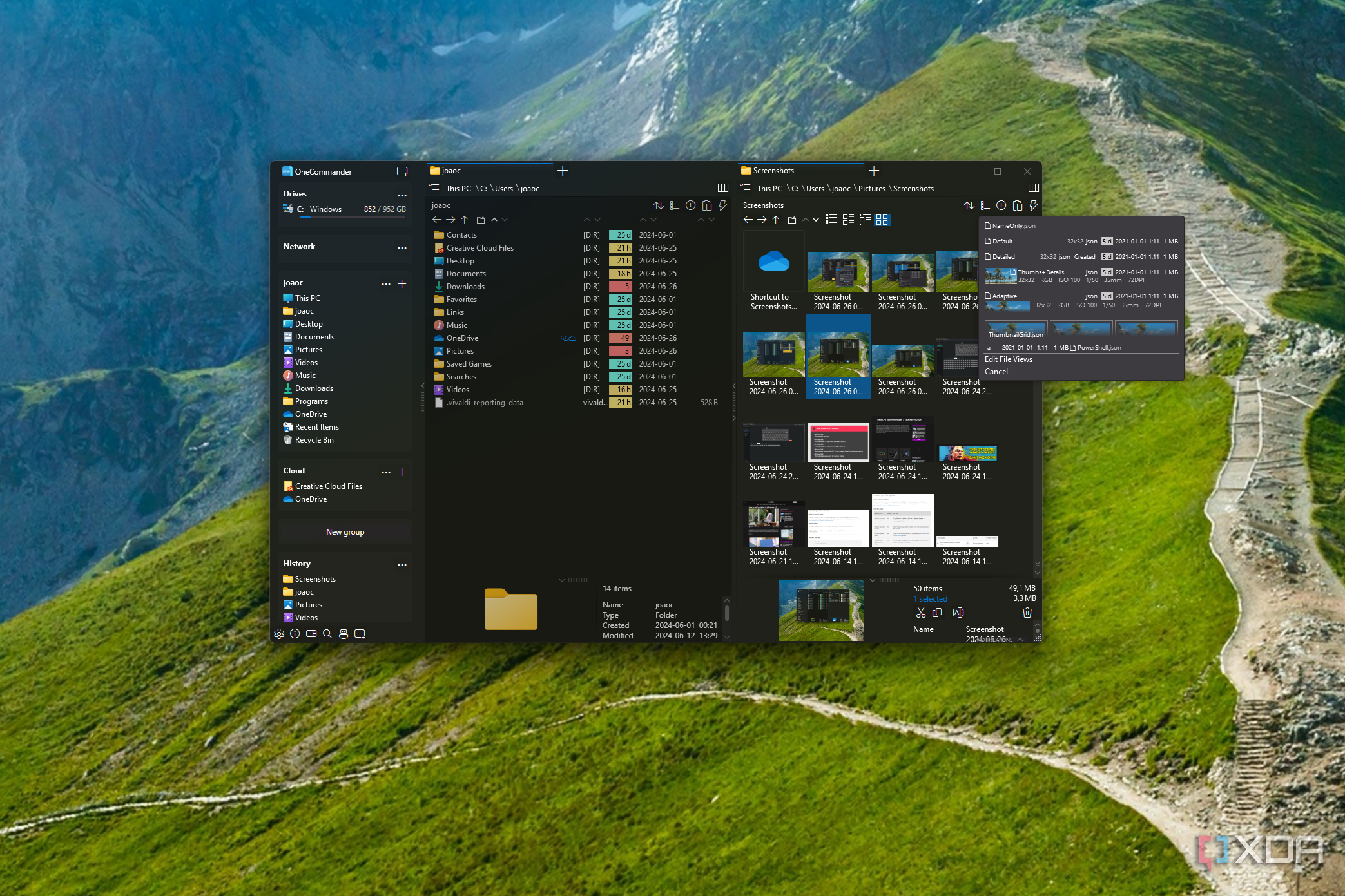The height and width of the screenshot is (896, 1345).
Task: Select the highlighted thumbnail grid view button
Action: click(882, 220)
